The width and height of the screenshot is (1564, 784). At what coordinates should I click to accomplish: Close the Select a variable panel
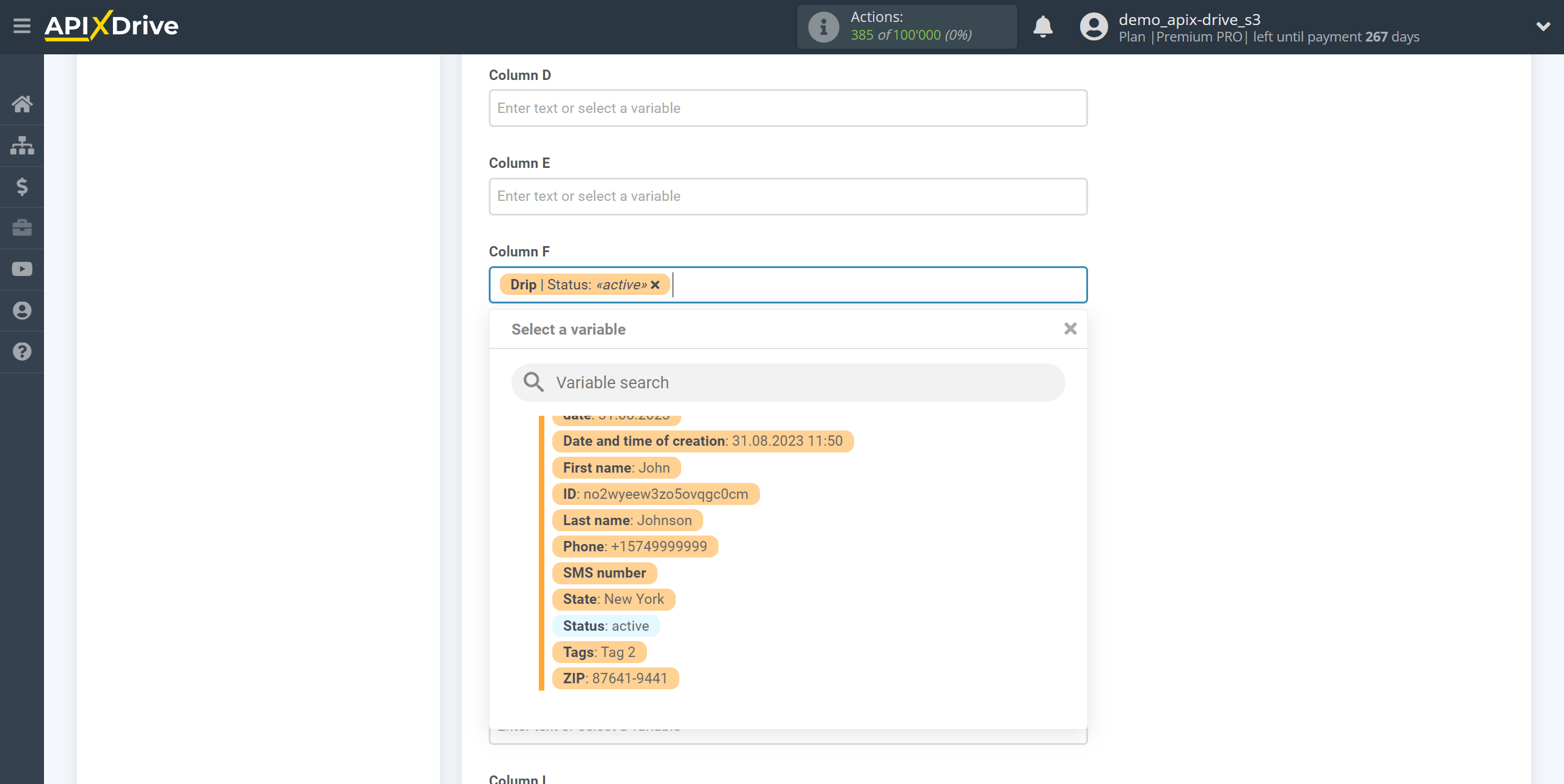point(1070,329)
